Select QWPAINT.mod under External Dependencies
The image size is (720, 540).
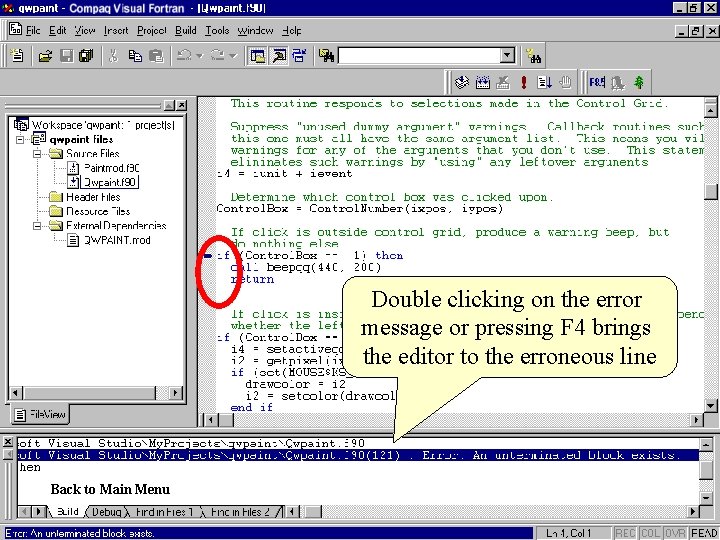[x=117, y=240]
